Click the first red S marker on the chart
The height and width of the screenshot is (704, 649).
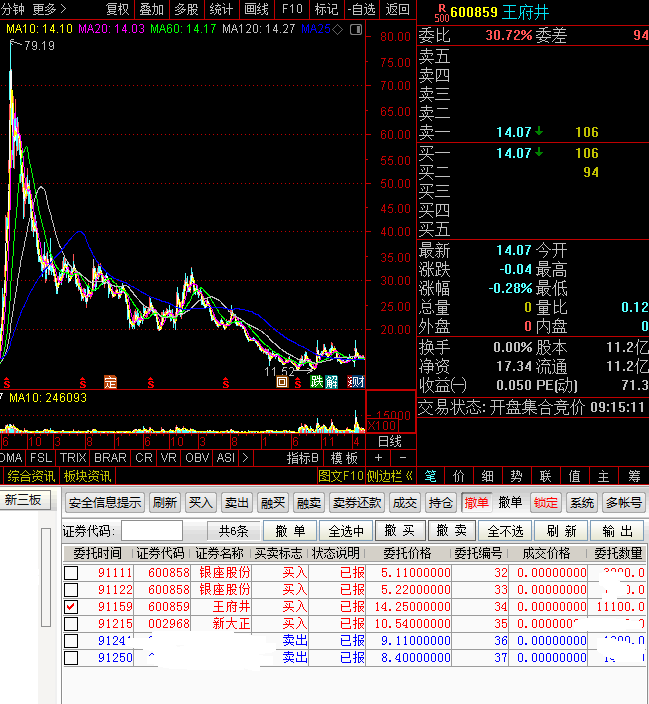pos(7,383)
